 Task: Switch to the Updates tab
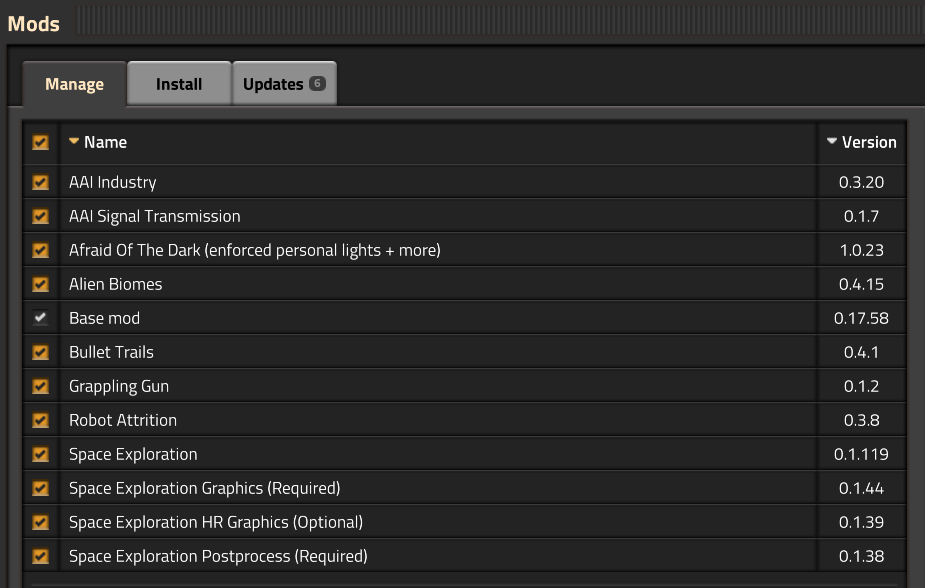click(284, 83)
